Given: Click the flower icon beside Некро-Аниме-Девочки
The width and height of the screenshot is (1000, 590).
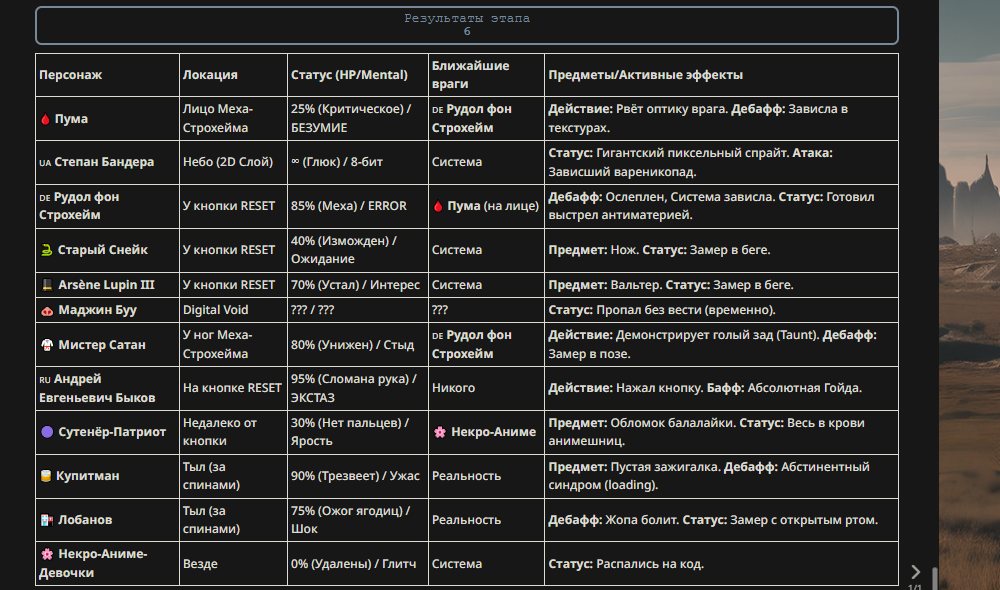Looking at the screenshot, I should click(47, 554).
